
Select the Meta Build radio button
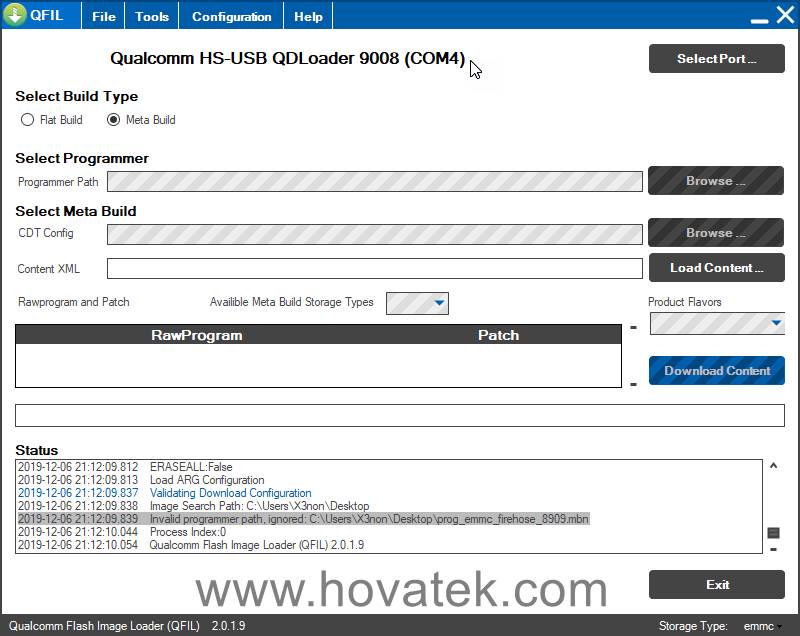pyautogui.click(x=113, y=120)
